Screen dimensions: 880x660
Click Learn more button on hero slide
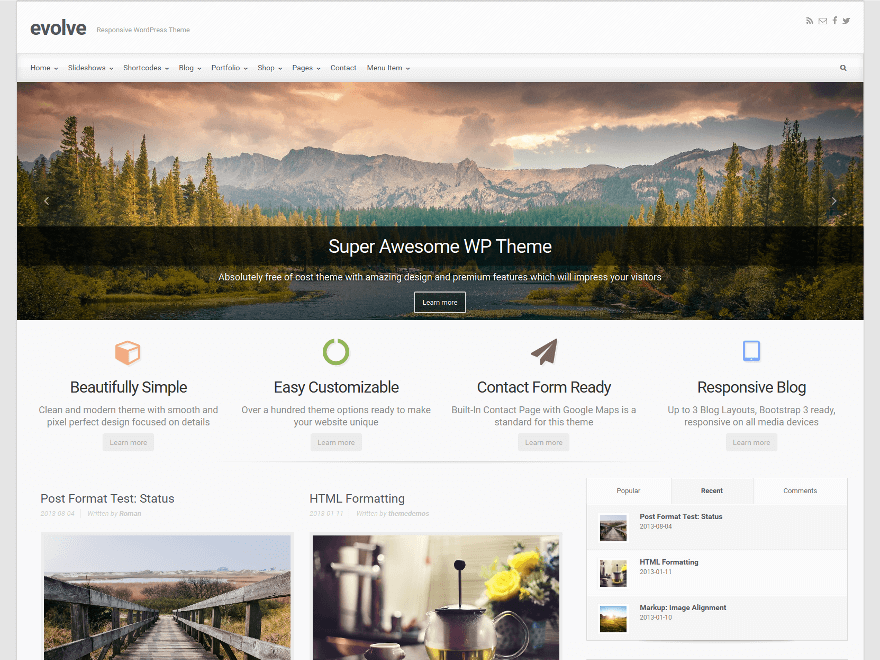(x=440, y=302)
